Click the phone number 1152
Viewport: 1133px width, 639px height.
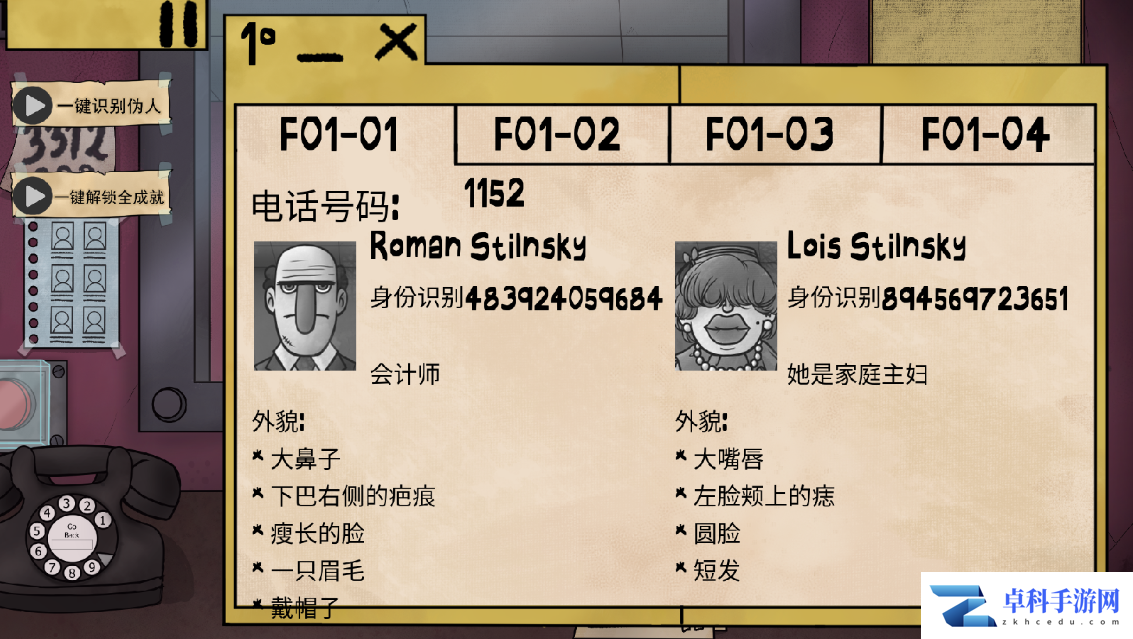(x=494, y=194)
